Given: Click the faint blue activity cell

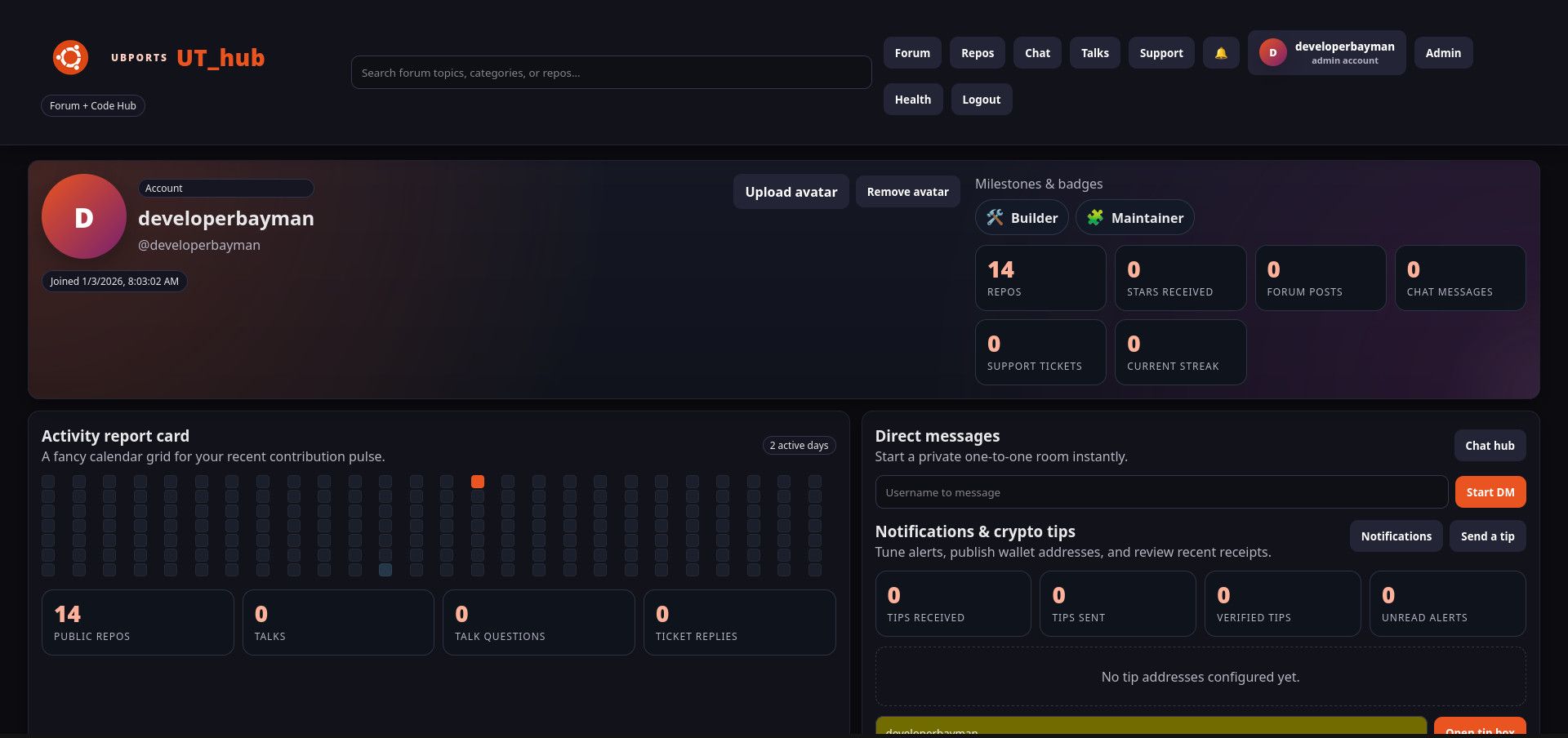Looking at the screenshot, I should pyautogui.click(x=385, y=570).
